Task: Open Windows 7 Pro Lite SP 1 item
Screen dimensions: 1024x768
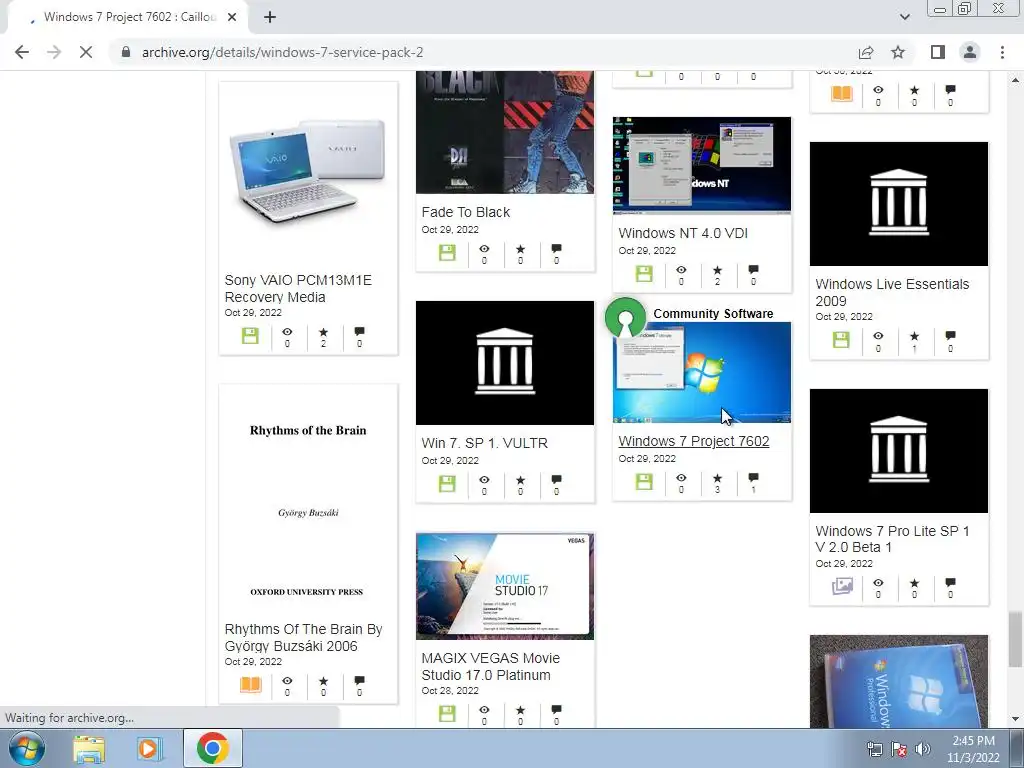Action: [x=892, y=539]
